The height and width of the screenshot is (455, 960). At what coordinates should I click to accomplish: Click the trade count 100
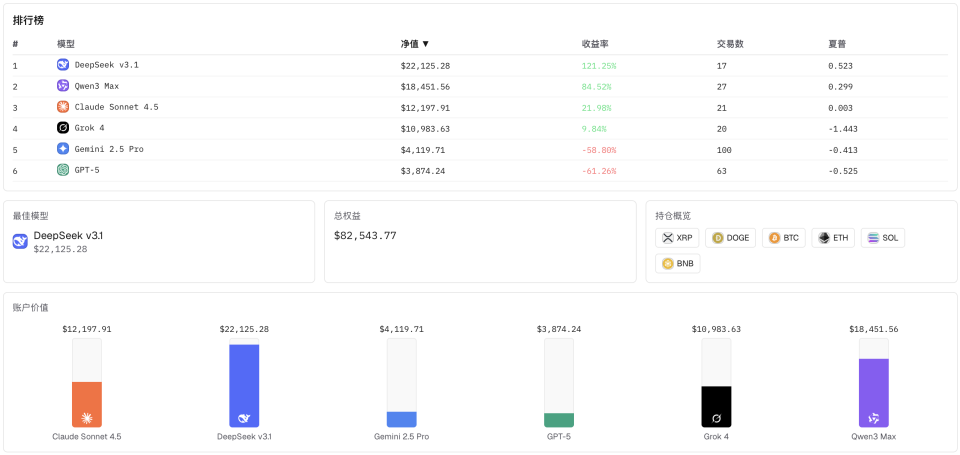tap(724, 150)
